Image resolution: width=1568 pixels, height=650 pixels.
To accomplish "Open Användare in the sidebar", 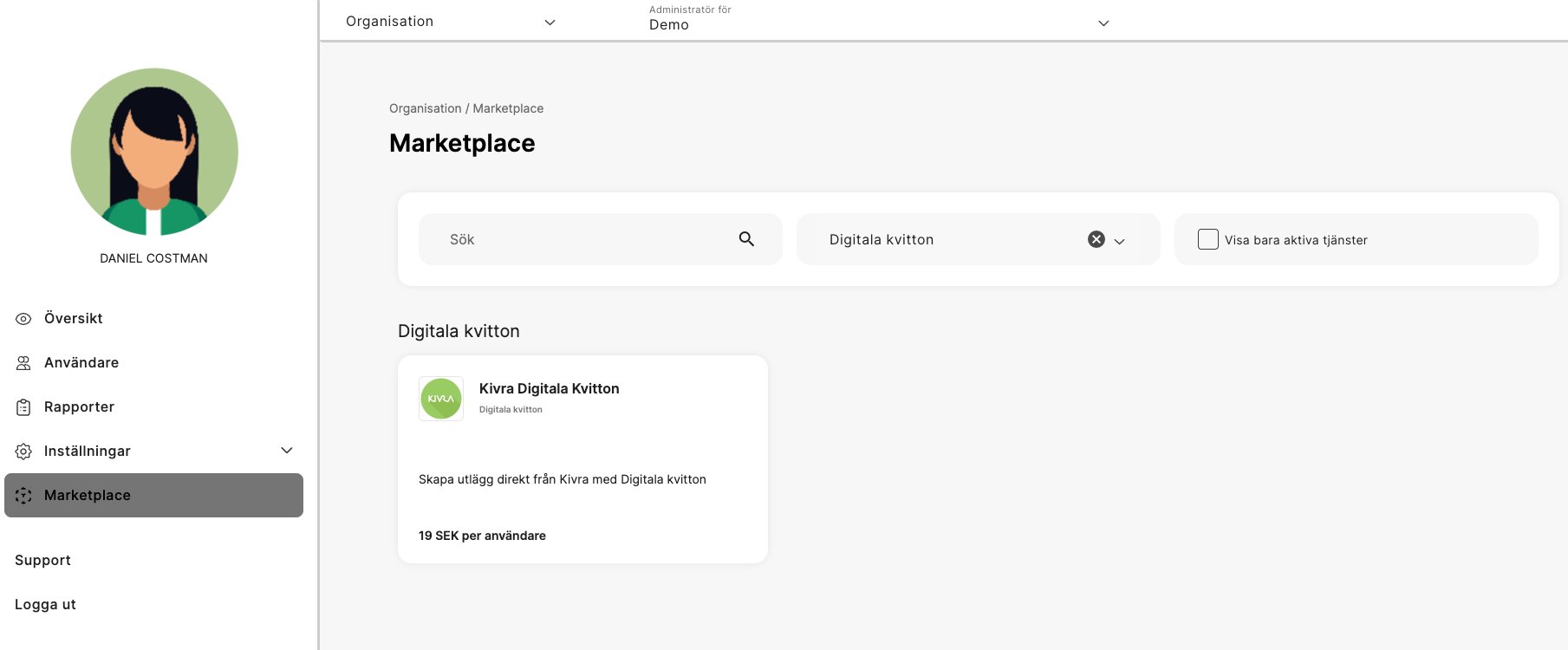I will click(x=154, y=363).
